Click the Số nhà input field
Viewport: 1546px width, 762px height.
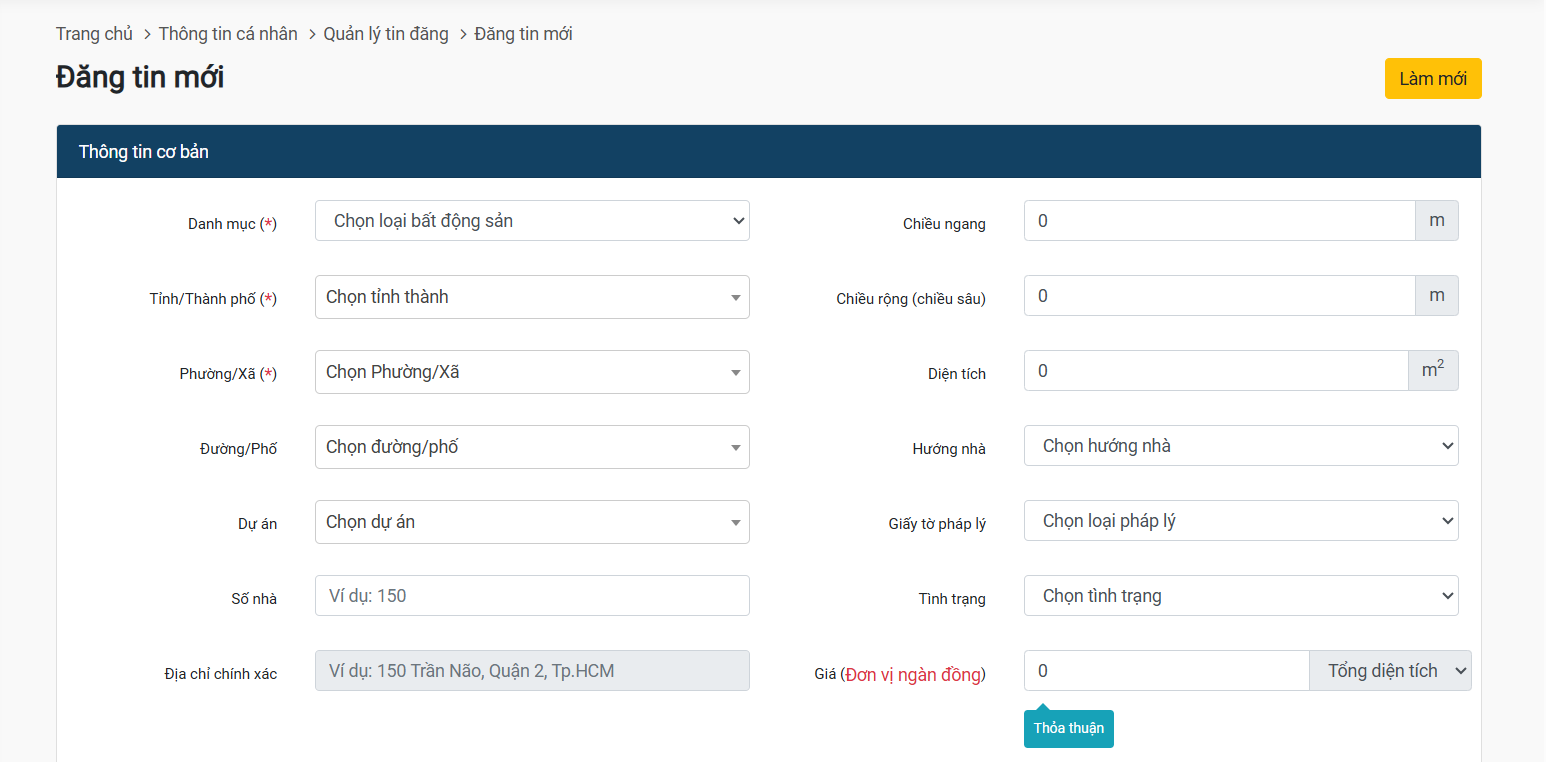pyautogui.click(x=531, y=596)
